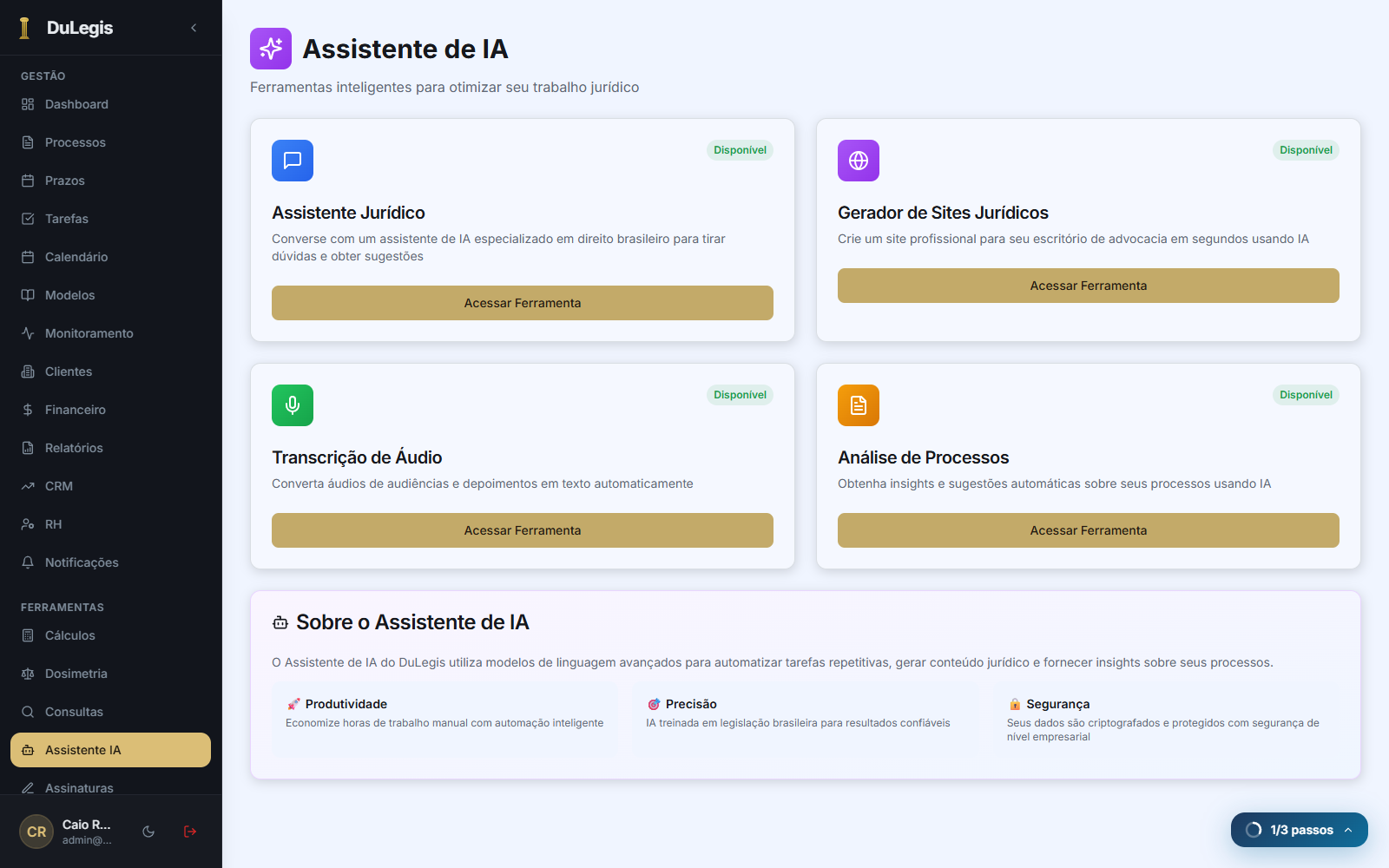Screen dimensions: 1389x868
Task: Click the DuLegis pillar logo icon
Action: click(24, 28)
